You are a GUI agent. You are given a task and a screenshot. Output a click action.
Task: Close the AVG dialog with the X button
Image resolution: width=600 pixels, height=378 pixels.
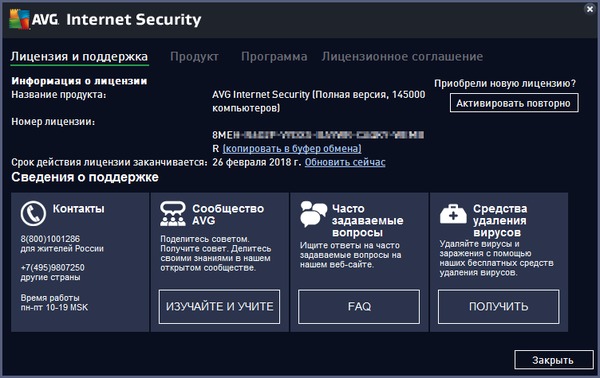[x=590, y=9]
